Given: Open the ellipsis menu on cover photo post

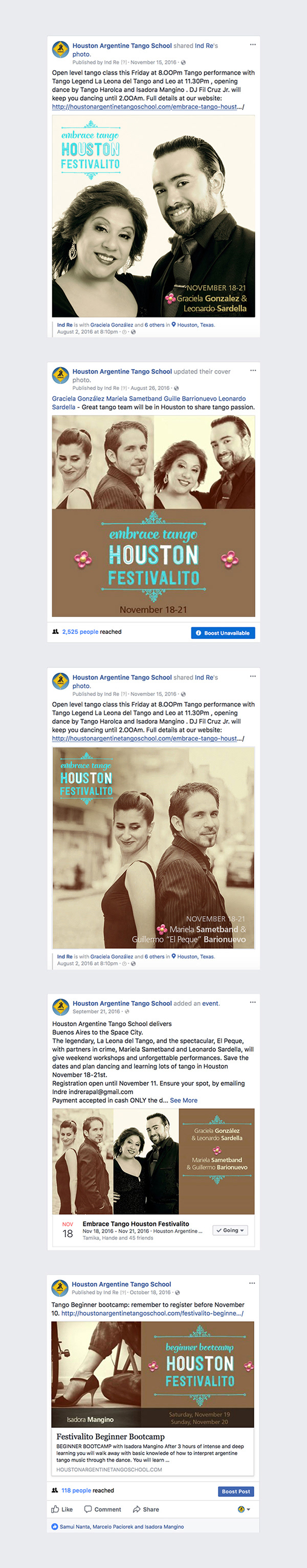Looking at the screenshot, I should (x=253, y=370).
